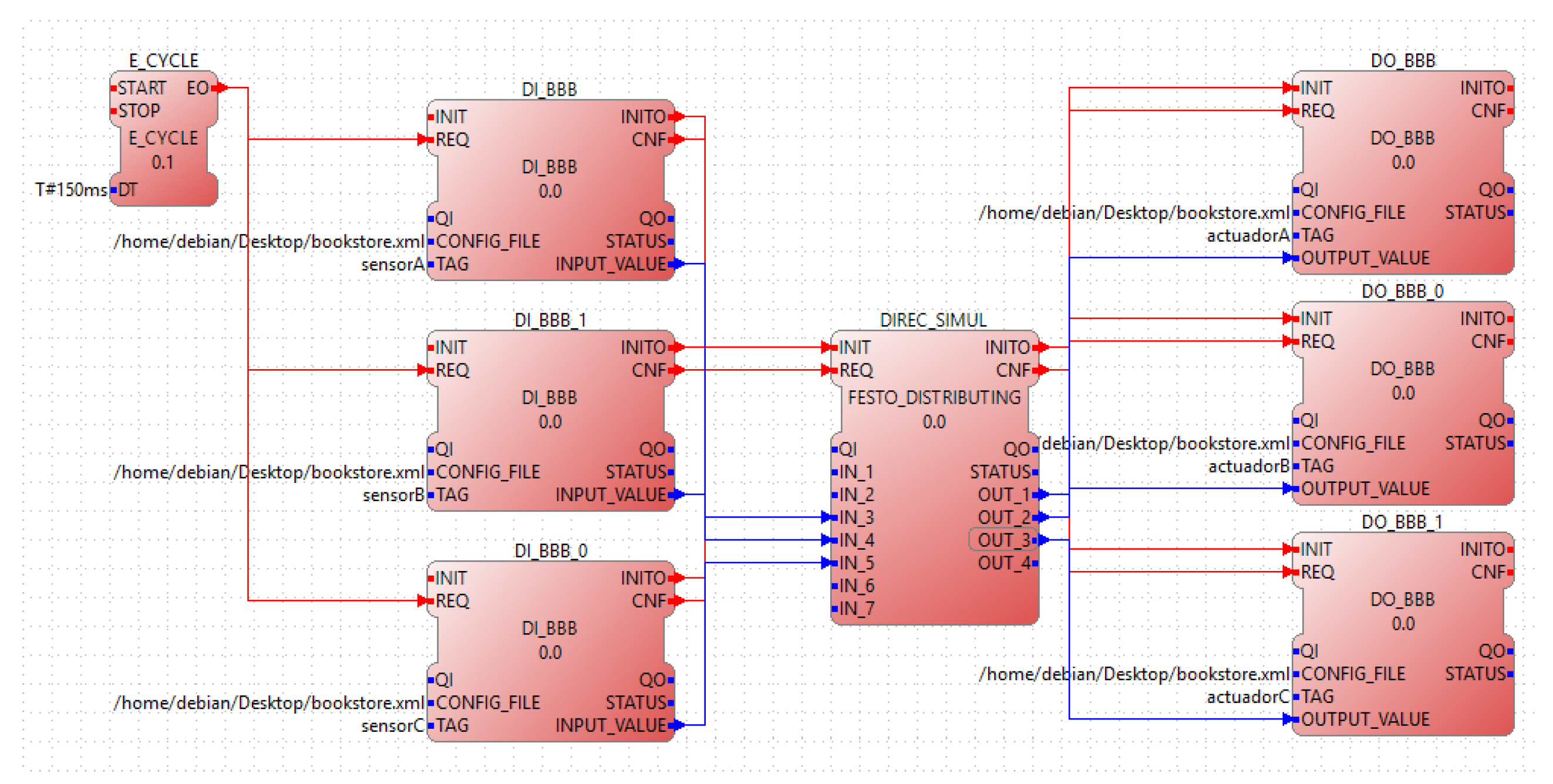Select the actuadorC parameter value
This screenshot has width=1553, height=784.
(x=1247, y=697)
